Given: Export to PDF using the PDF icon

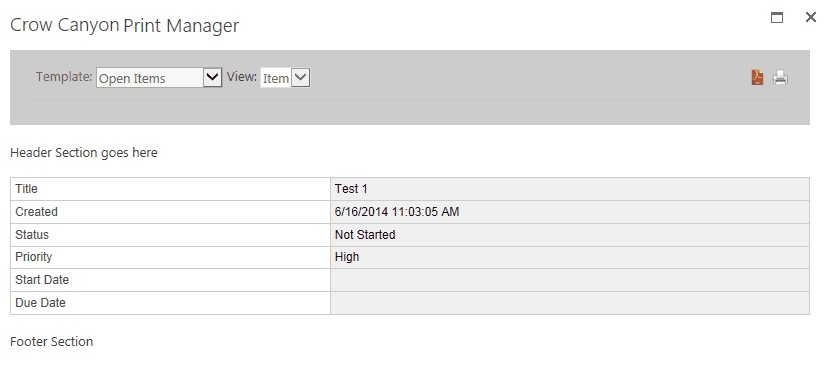Looking at the screenshot, I should coord(757,78).
